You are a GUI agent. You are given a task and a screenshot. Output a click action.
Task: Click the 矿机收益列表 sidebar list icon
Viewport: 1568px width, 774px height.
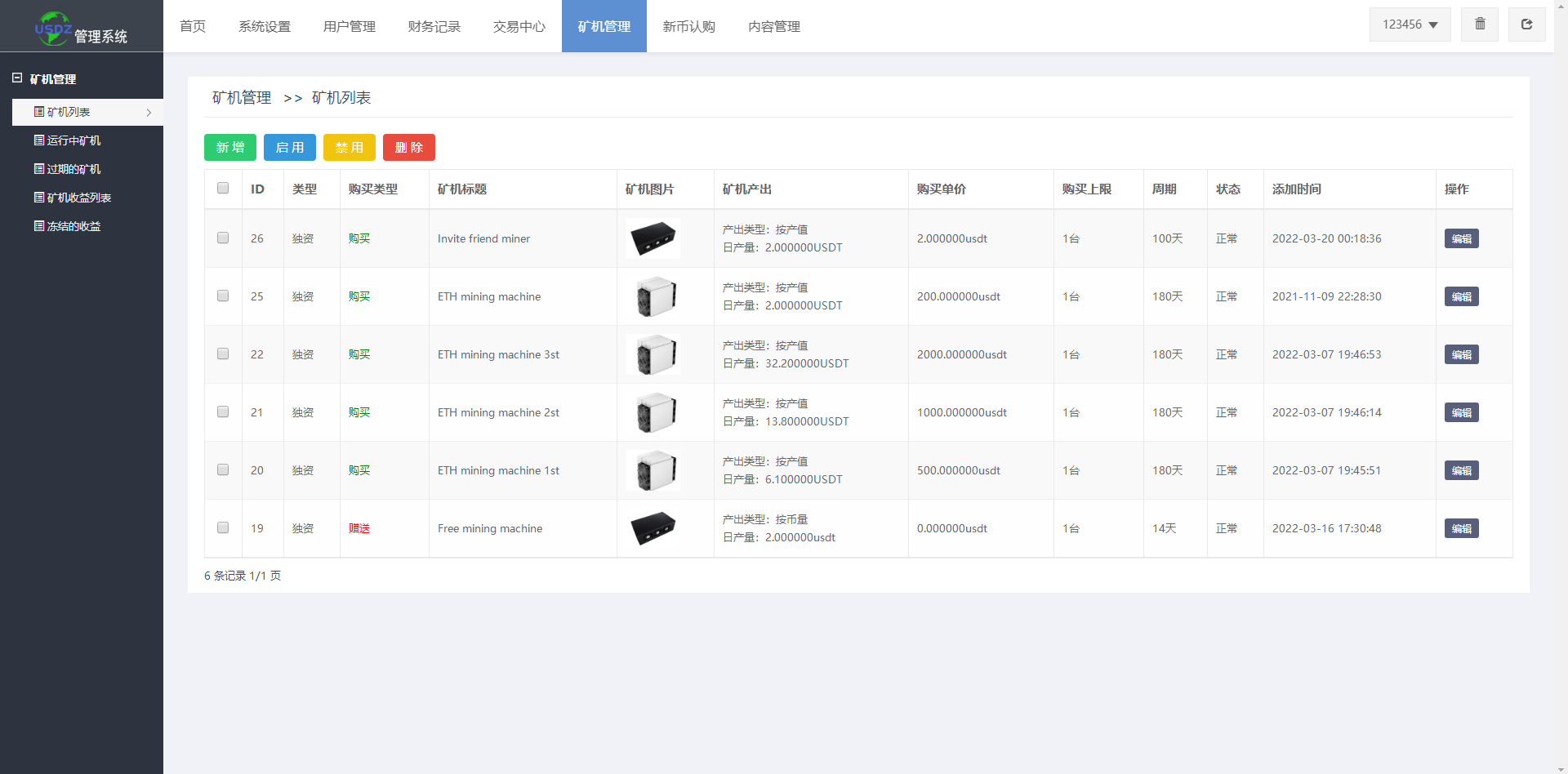[x=38, y=198]
